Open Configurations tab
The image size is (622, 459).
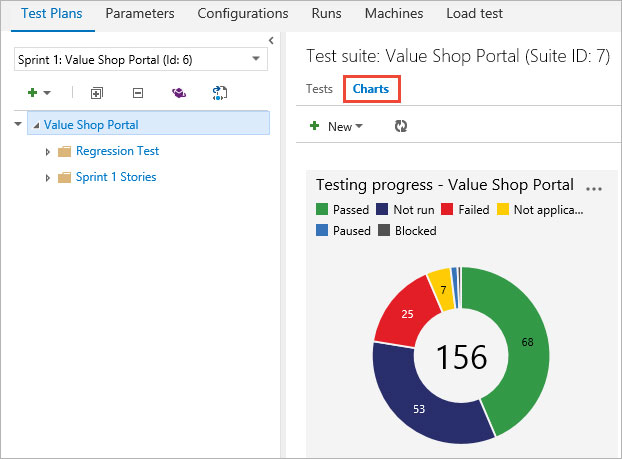(243, 13)
